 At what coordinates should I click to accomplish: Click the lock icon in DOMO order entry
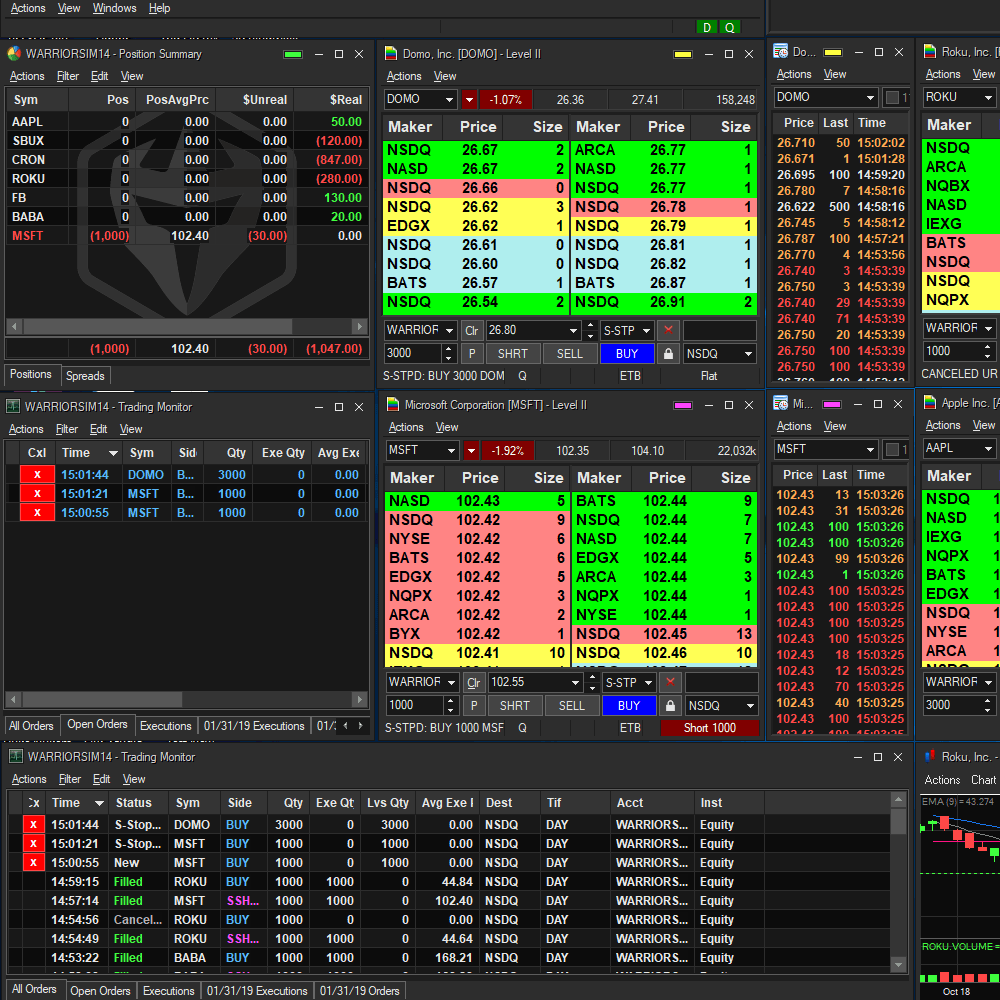pos(668,354)
